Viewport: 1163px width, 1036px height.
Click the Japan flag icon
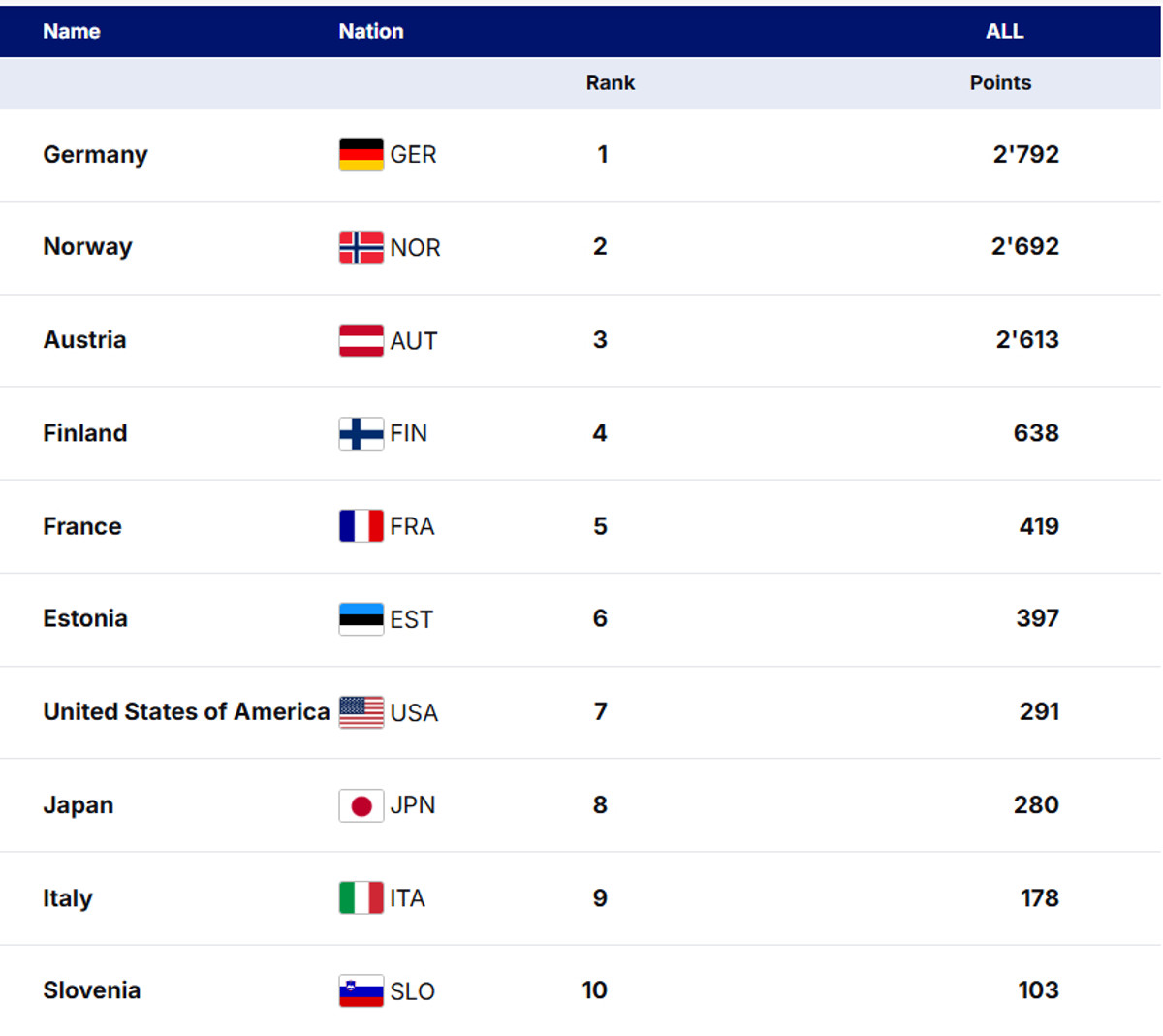coord(361,805)
